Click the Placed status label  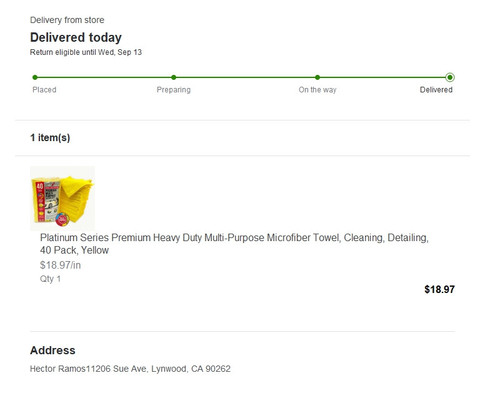point(44,90)
